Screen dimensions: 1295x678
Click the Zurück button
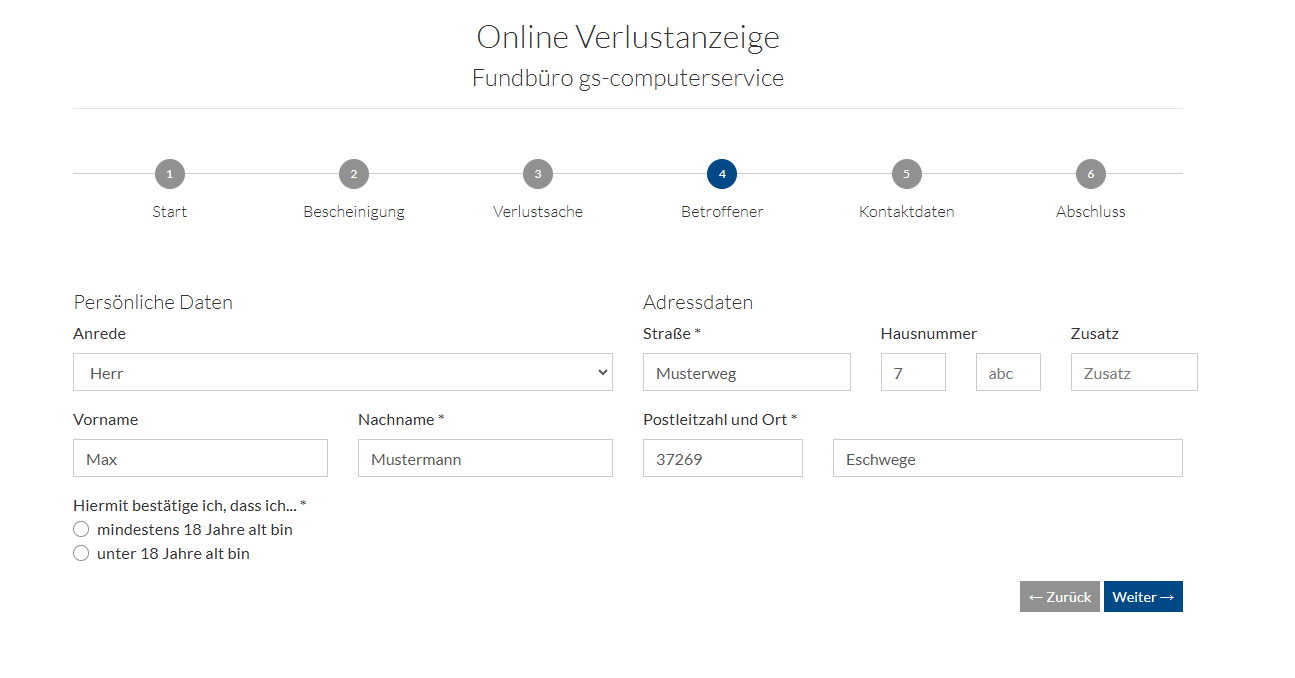tap(1059, 597)
